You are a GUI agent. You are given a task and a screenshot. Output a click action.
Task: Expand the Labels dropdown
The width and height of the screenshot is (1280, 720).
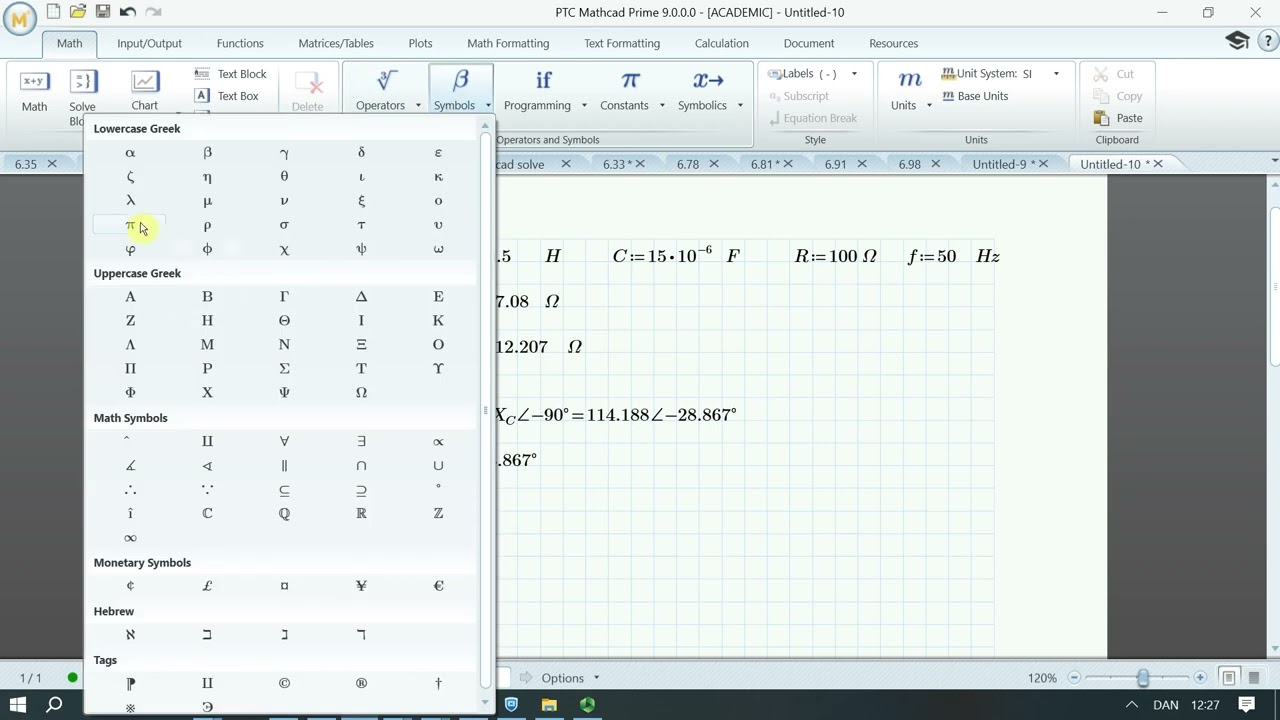click(x=854, y=74)
